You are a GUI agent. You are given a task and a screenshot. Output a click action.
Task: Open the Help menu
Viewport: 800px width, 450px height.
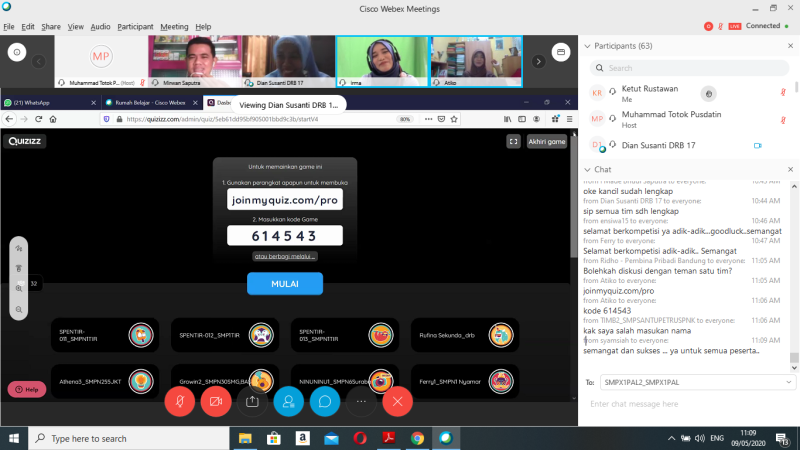(x=203, y=27)
